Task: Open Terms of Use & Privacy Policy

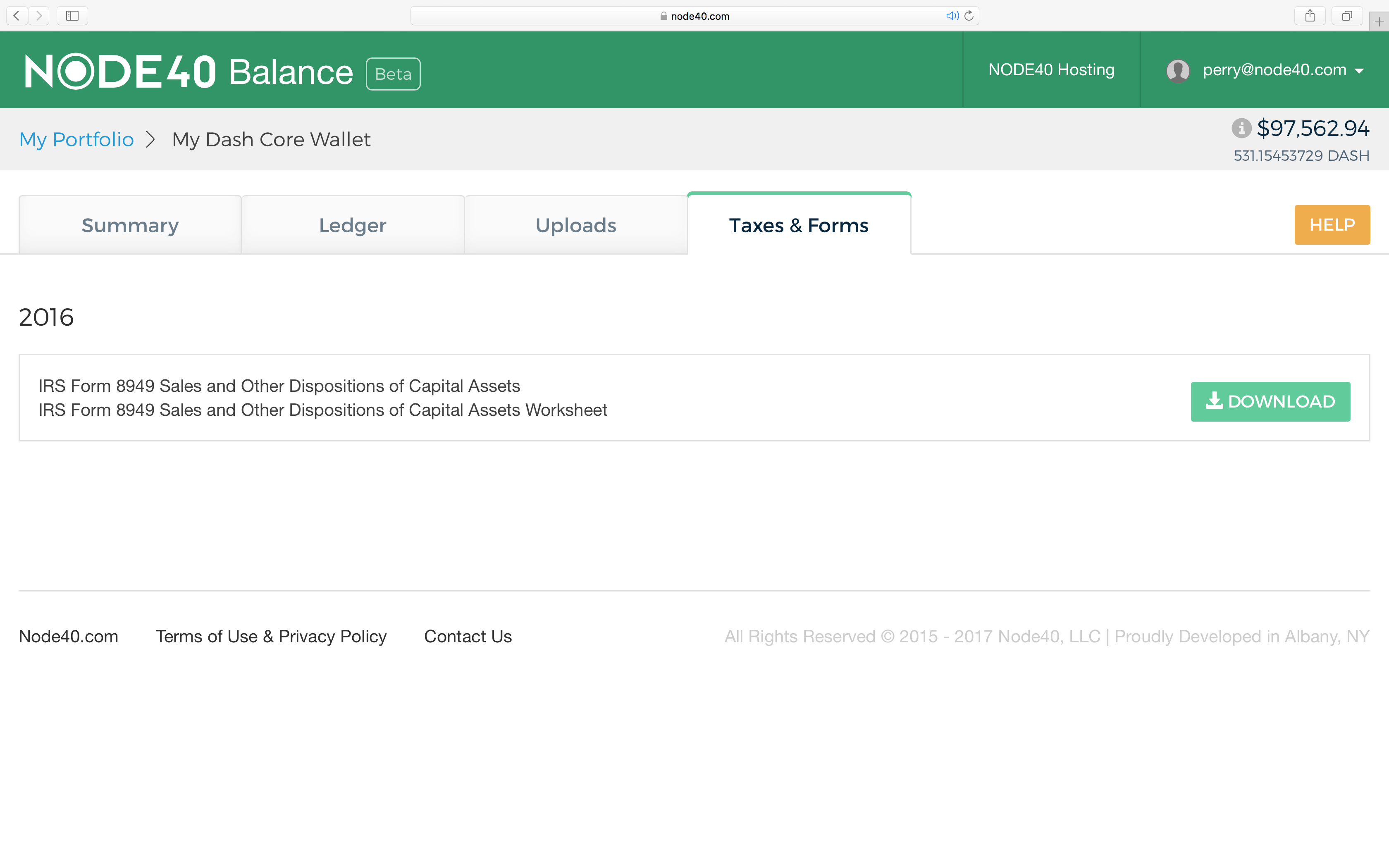Action: click(x=271, y=636)
